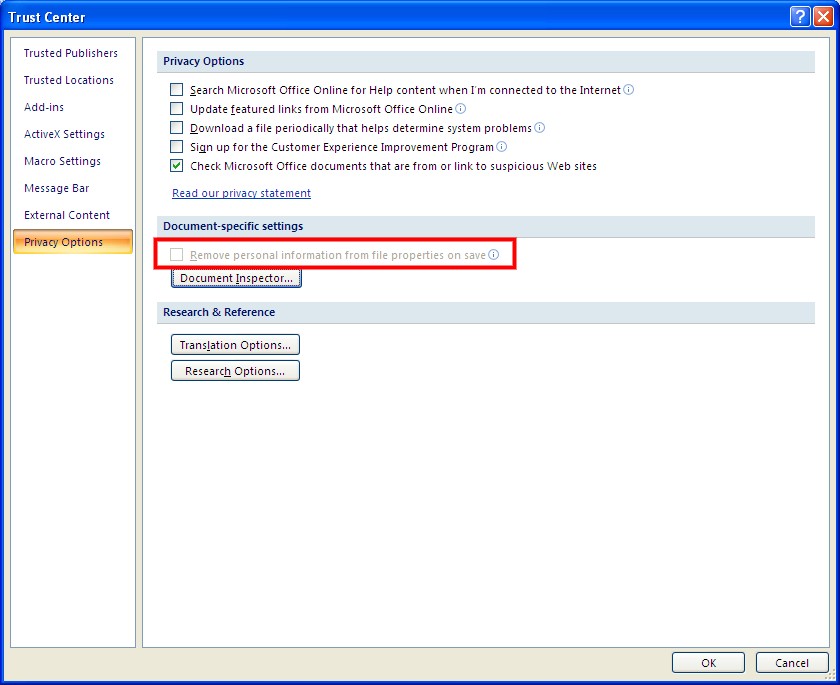The height and width of the screenshot is (685, 840).
Task: View External Content settings
Action: [66, 215]
